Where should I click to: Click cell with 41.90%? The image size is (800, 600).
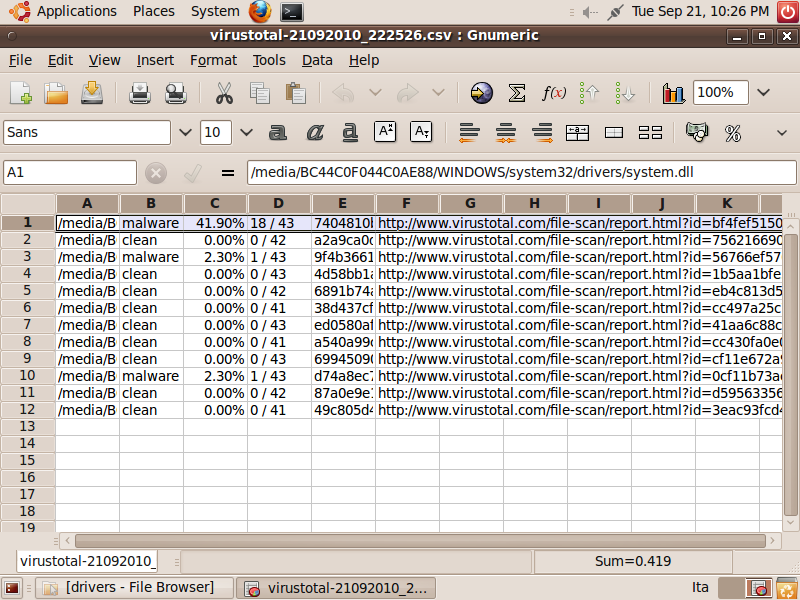coord(215,223)
